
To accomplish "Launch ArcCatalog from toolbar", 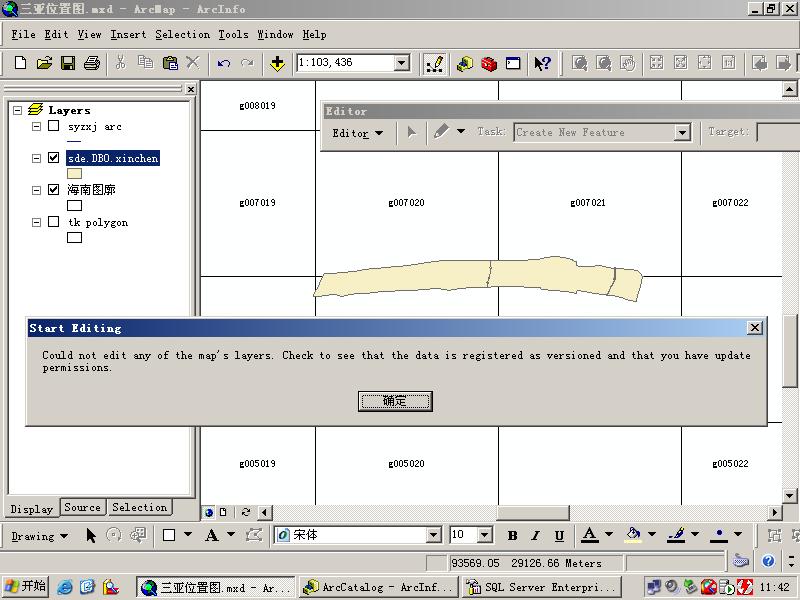I will pos(465,64).
